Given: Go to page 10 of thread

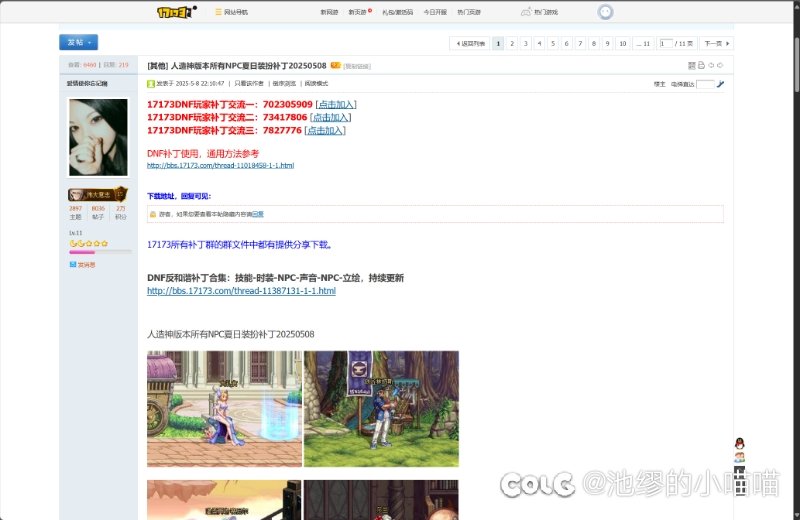Looking at the screenshot, I should (x=622, y=43).
